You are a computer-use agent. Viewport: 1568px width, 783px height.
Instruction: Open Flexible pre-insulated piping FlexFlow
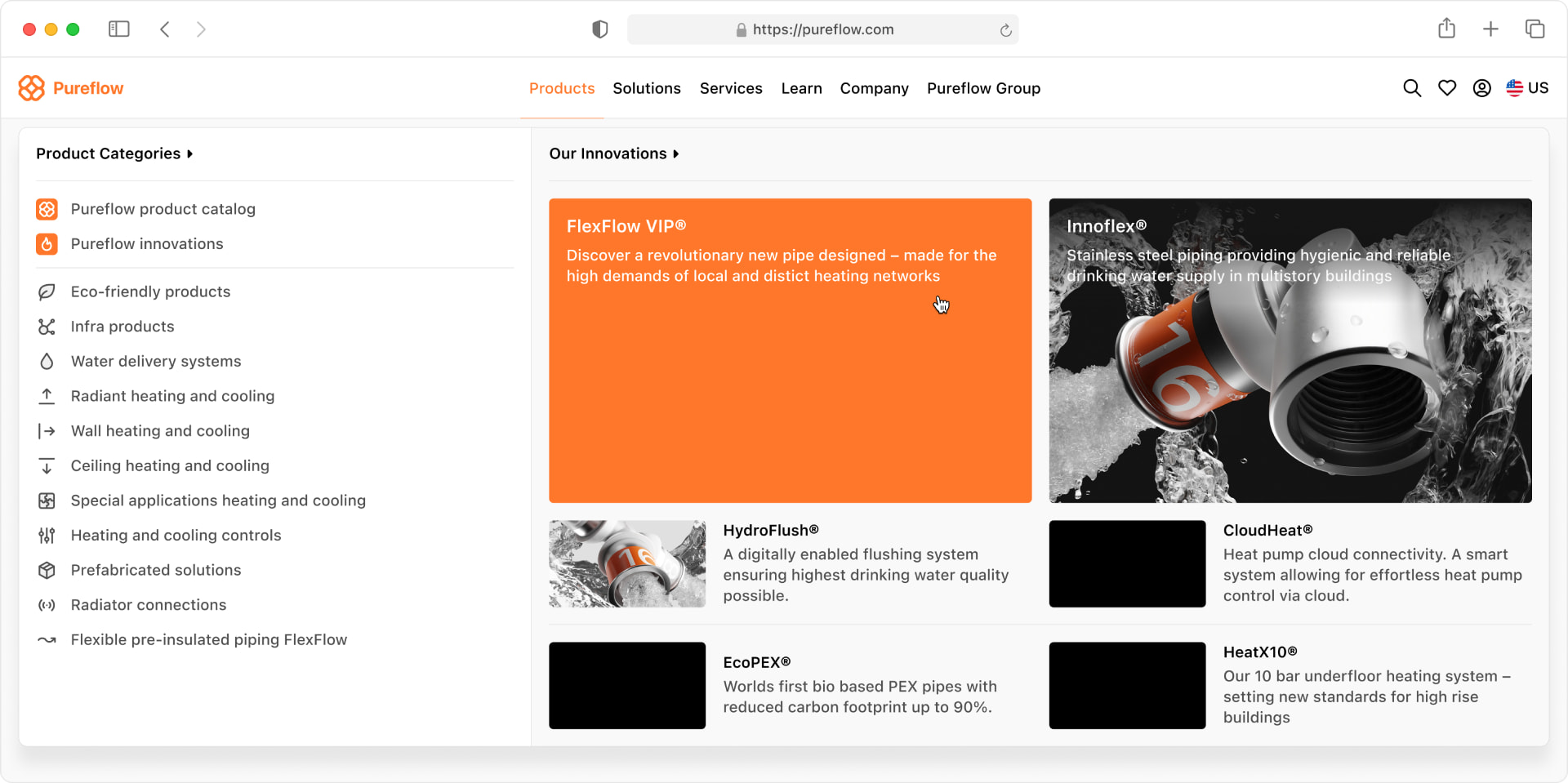pos(209,640)
